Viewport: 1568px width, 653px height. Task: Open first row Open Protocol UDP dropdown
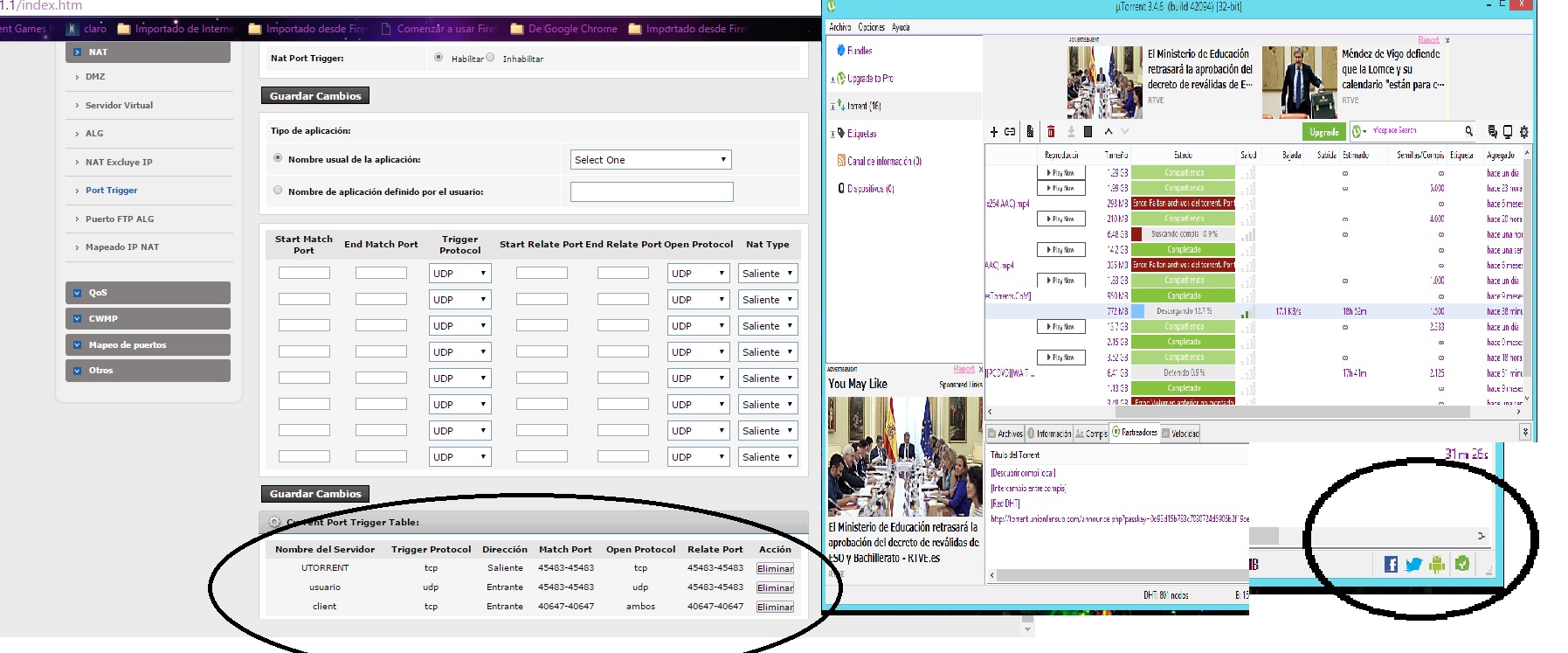click(698, 274)
